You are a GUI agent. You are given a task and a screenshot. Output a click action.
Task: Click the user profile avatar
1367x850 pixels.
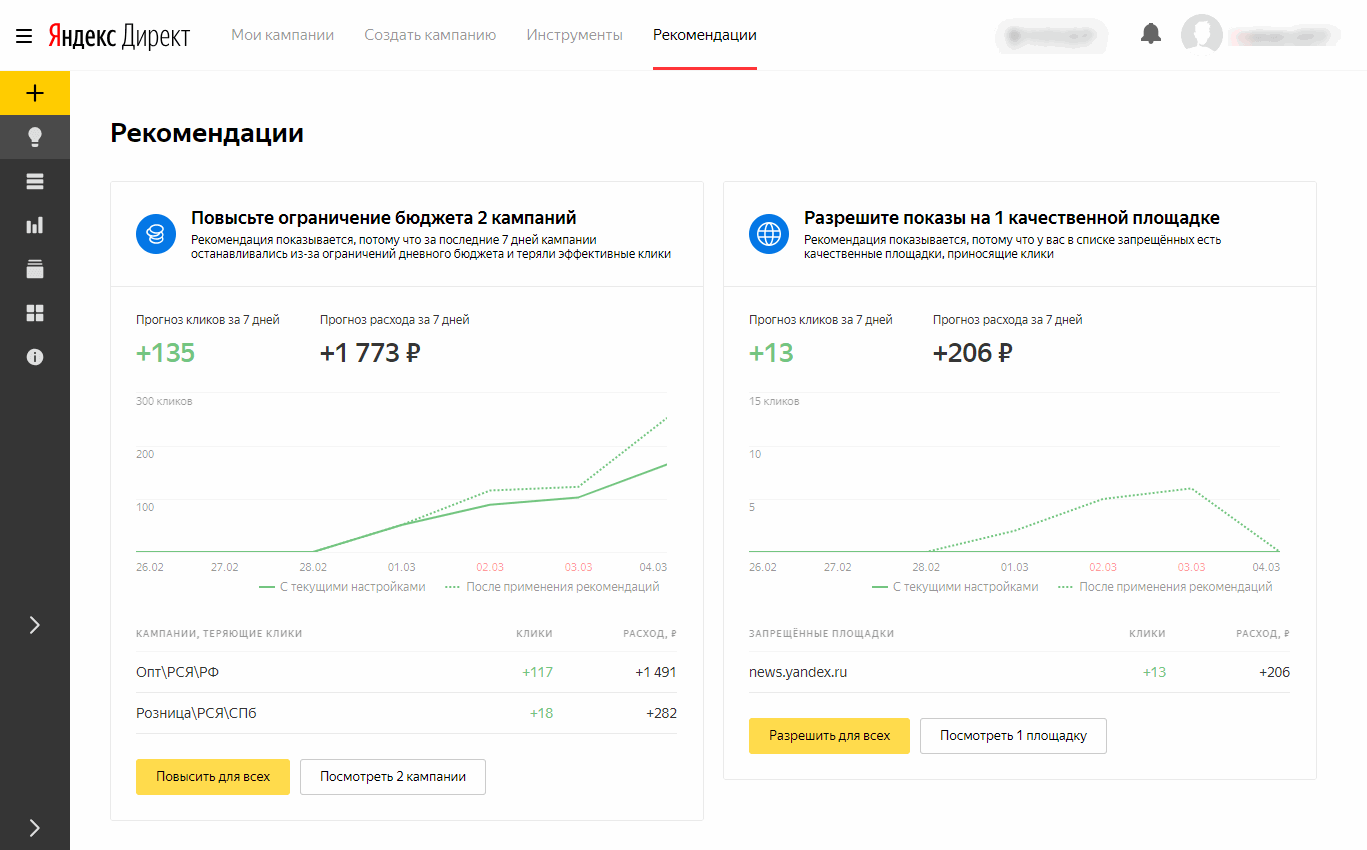pos(1202,35)
